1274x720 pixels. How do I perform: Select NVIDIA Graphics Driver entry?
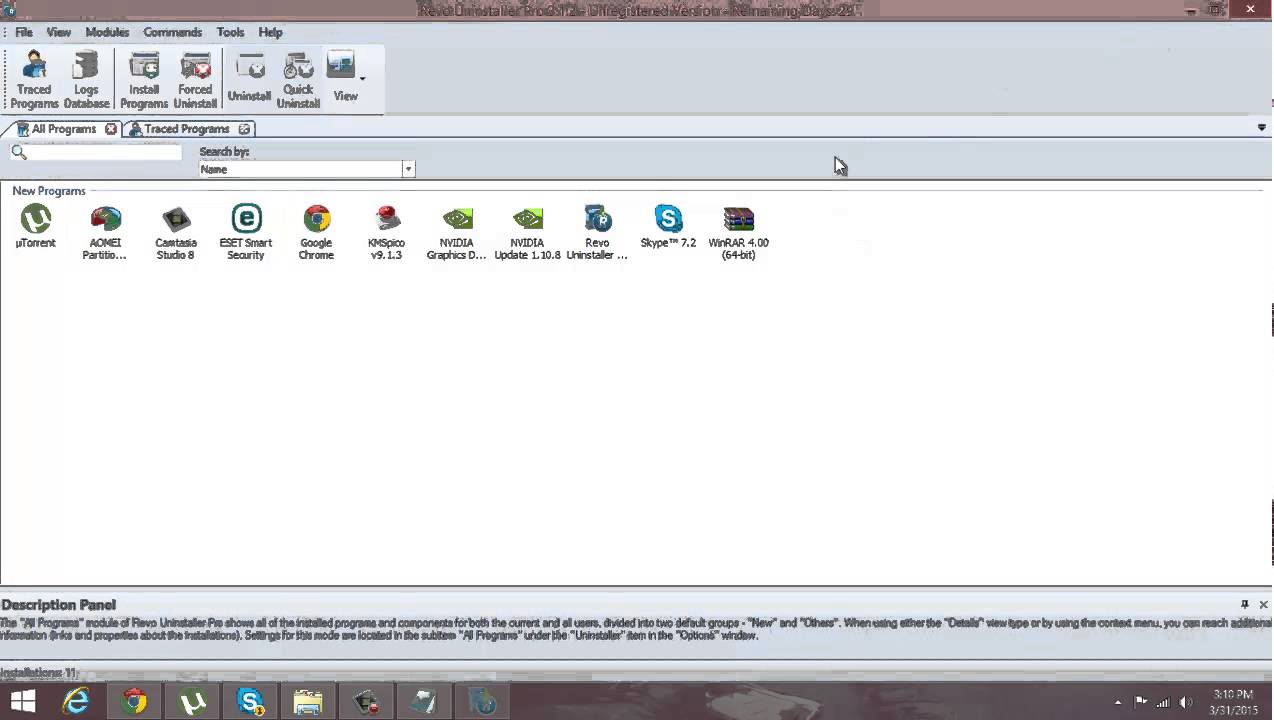[x=457, y=232]
